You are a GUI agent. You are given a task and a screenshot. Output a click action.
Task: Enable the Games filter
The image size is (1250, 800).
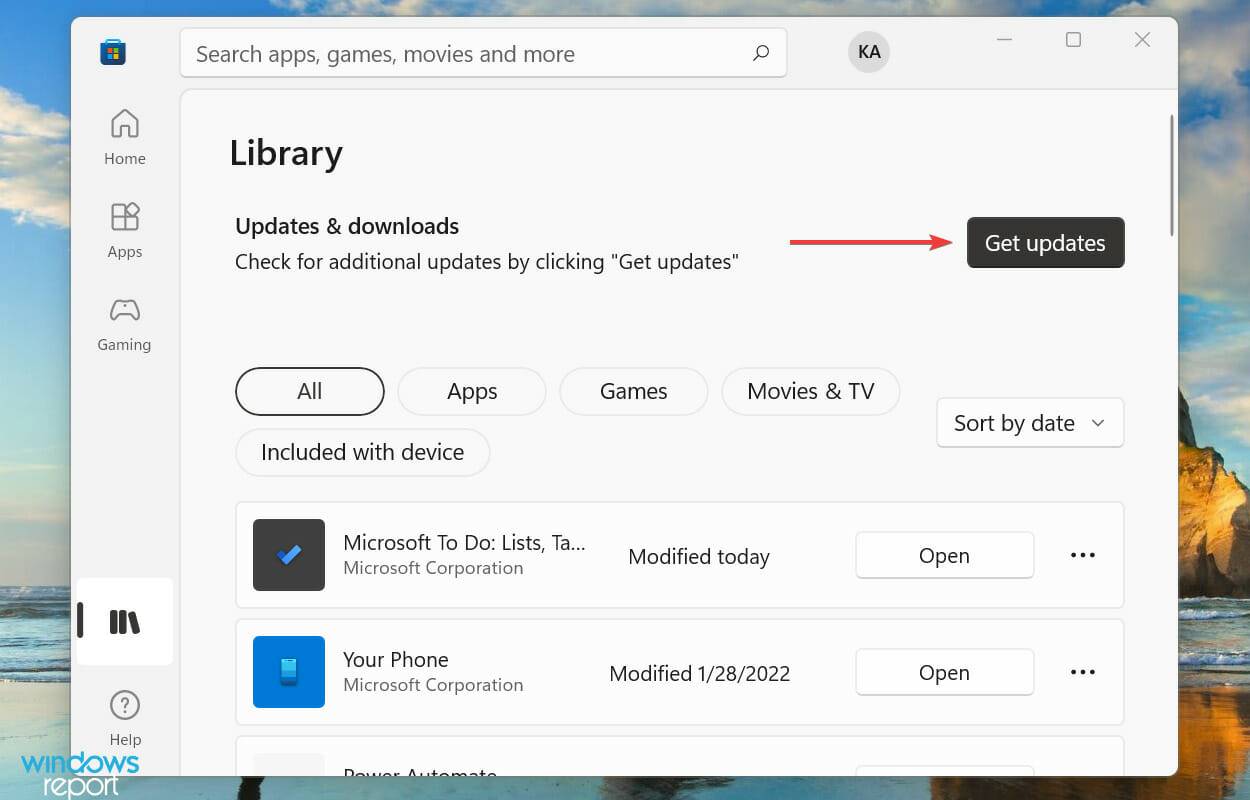tap(633, 391)
